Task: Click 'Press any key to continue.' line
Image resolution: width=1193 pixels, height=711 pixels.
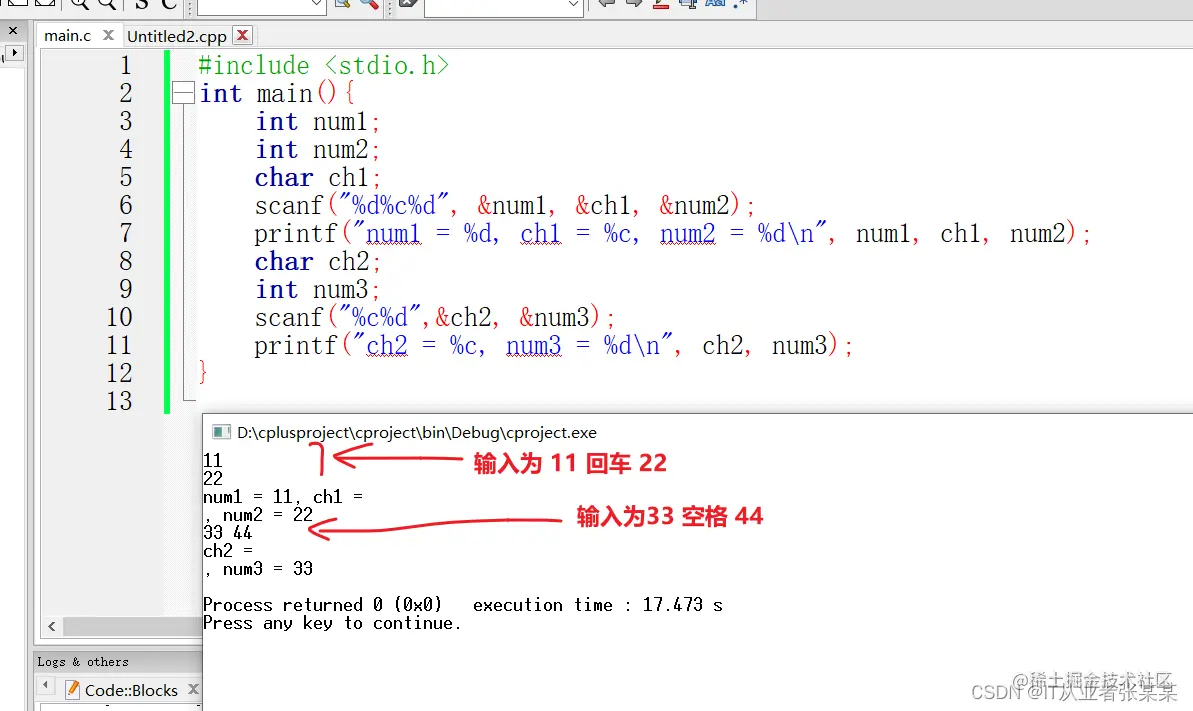Action: 332,623
